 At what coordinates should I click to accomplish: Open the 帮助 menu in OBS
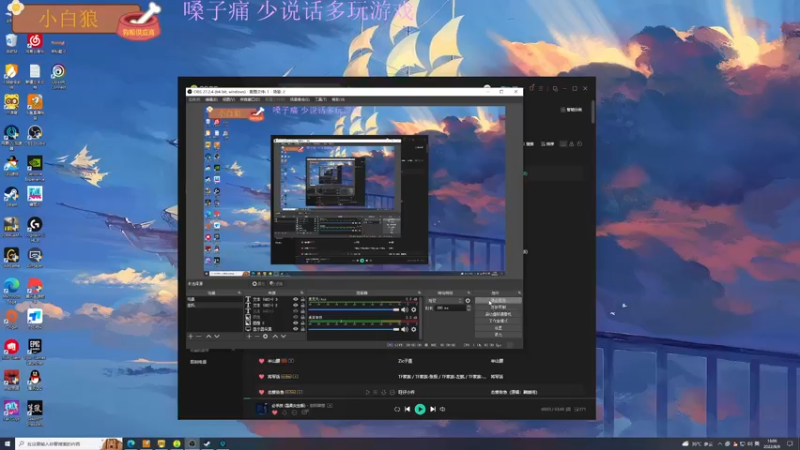pyautogui.click(x=338, y=99)
